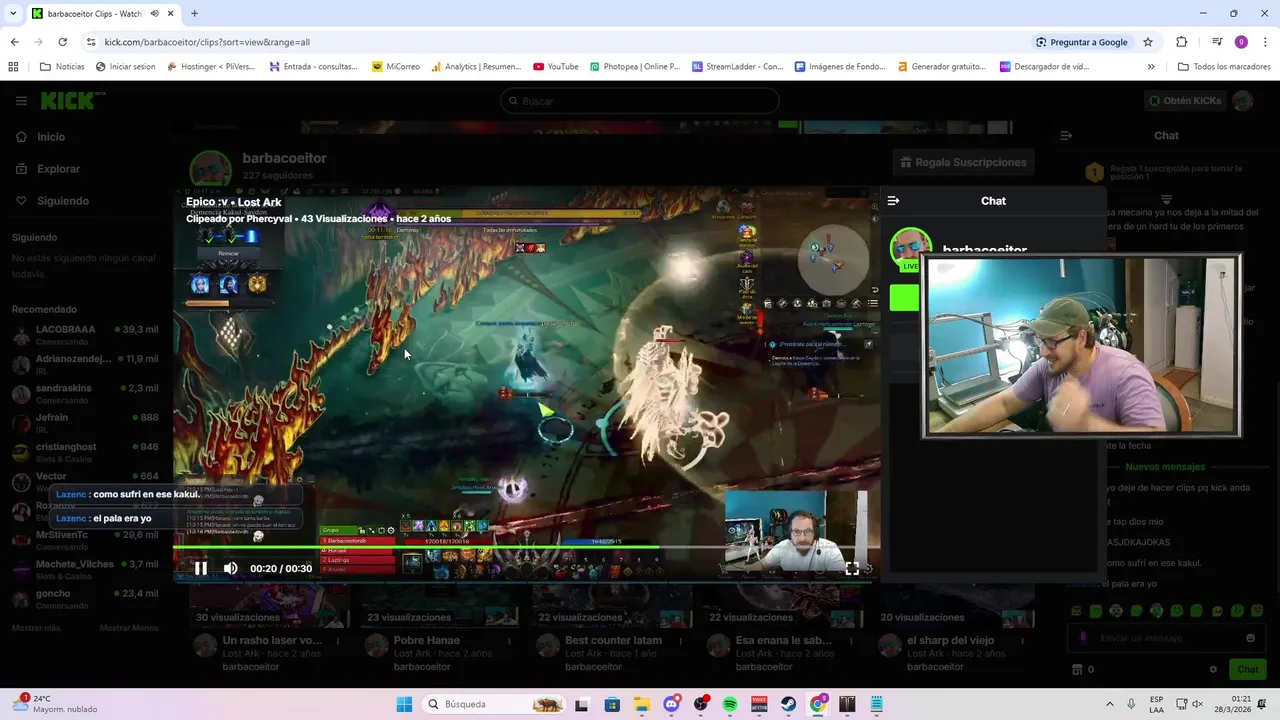Screen dimensions: 1280x720
Task: Open Siguiendo in the sidebar
Action: pos(63,201)
